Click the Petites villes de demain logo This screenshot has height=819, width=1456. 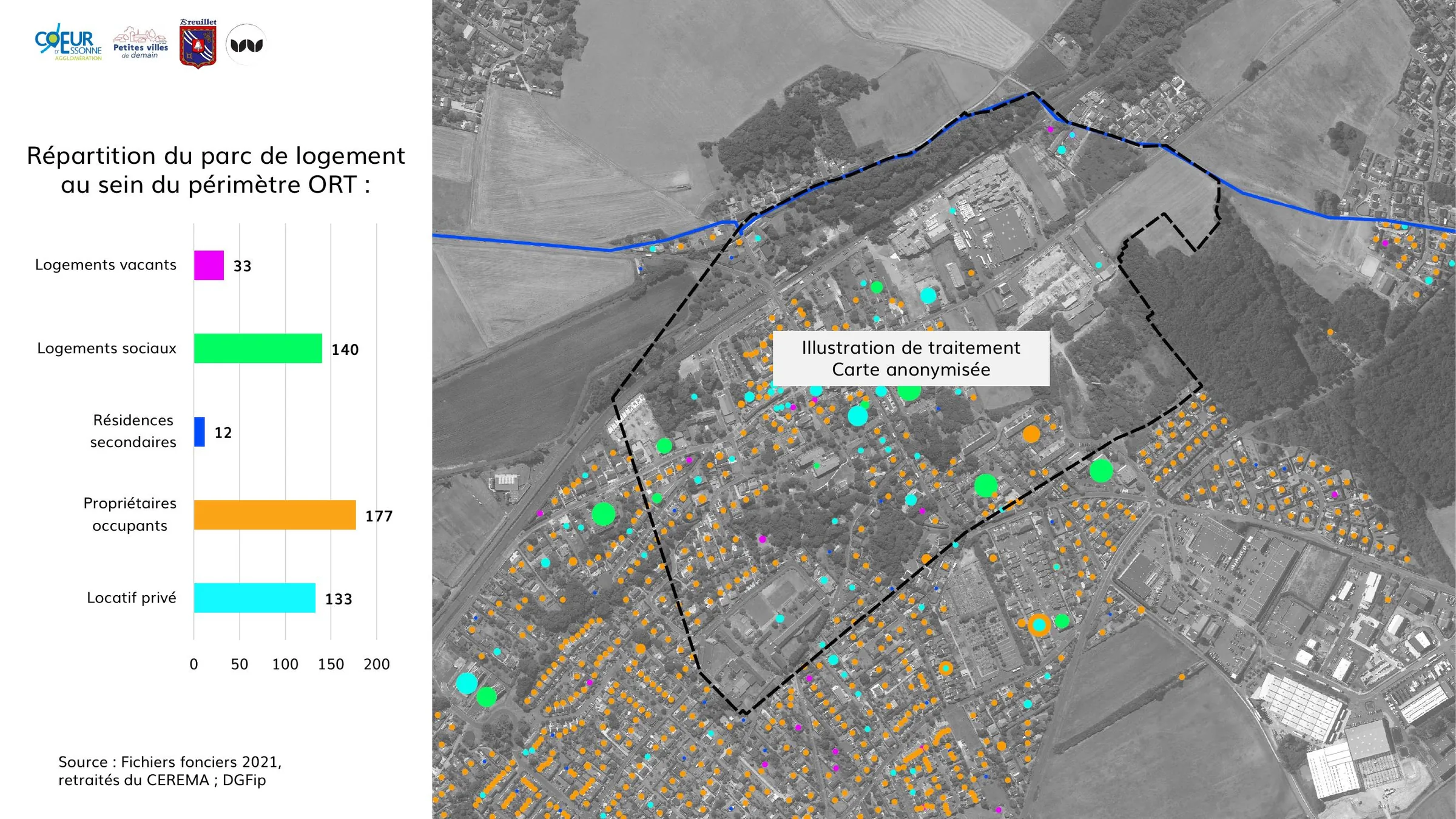point(141,43)
